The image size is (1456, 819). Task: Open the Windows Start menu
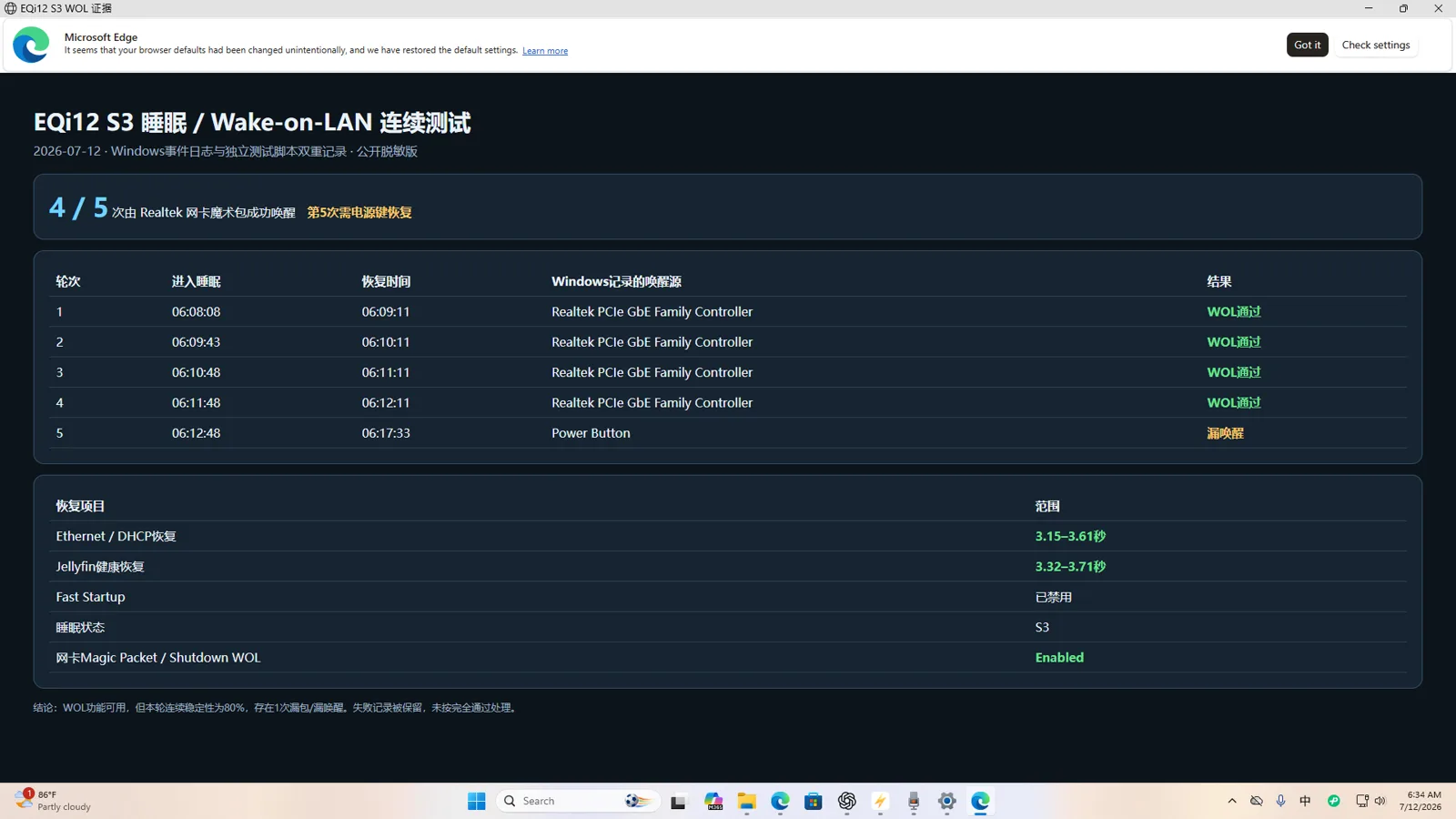[476, 801]
